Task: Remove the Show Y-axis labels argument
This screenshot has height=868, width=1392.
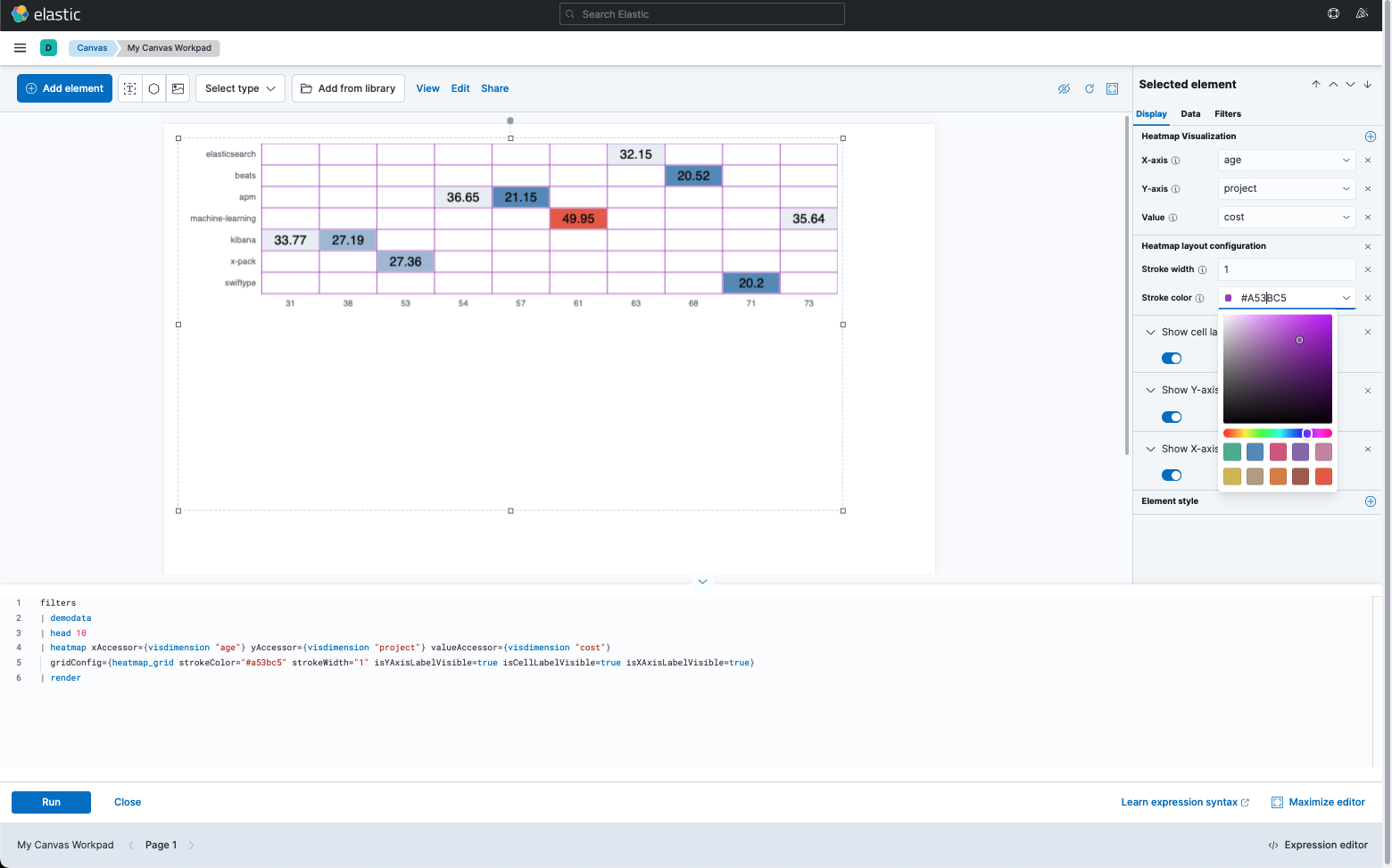Action: (1368, 391)
